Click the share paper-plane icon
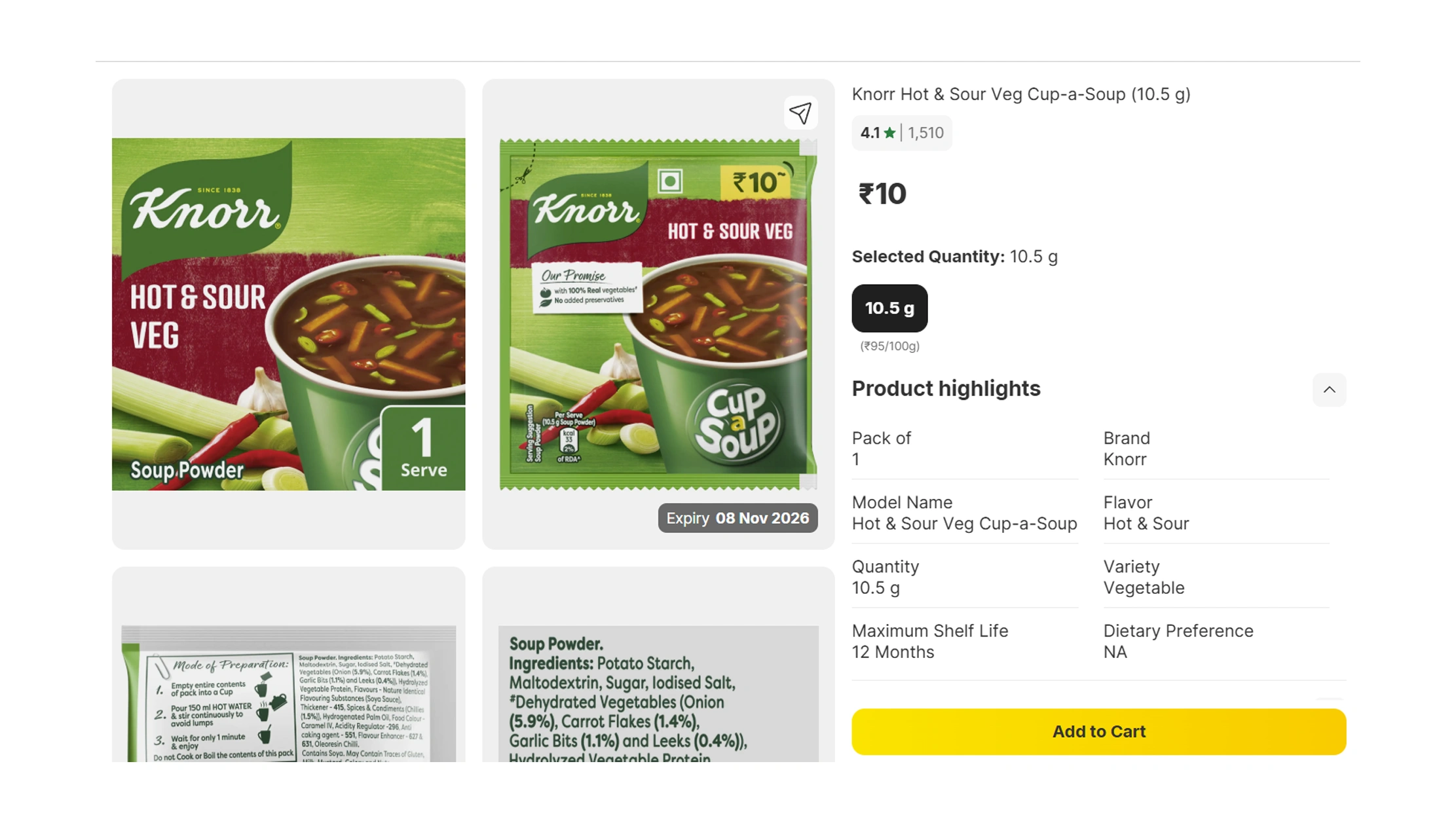 tap(800, 113)
